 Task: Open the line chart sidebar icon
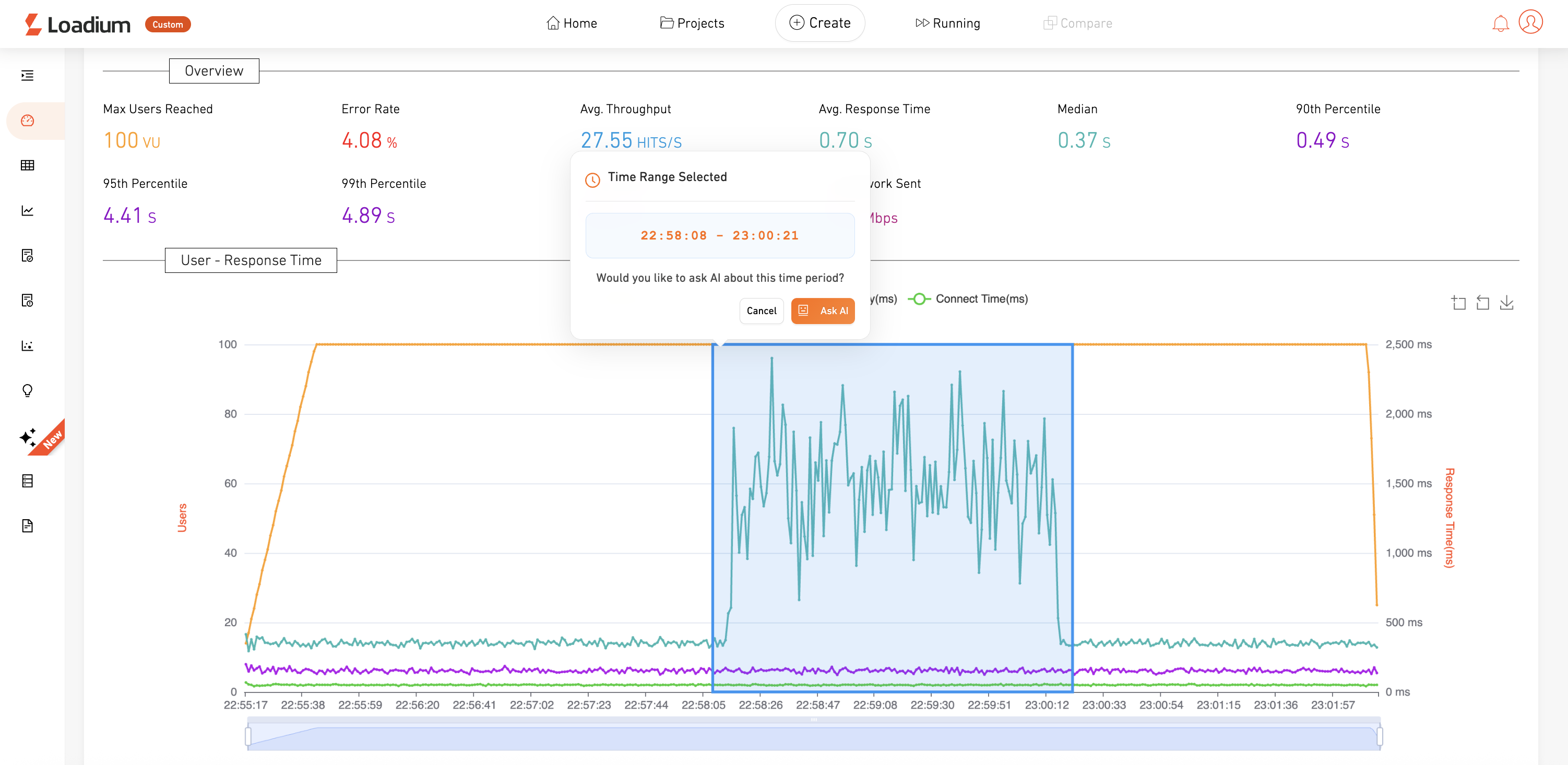[27, 211]
